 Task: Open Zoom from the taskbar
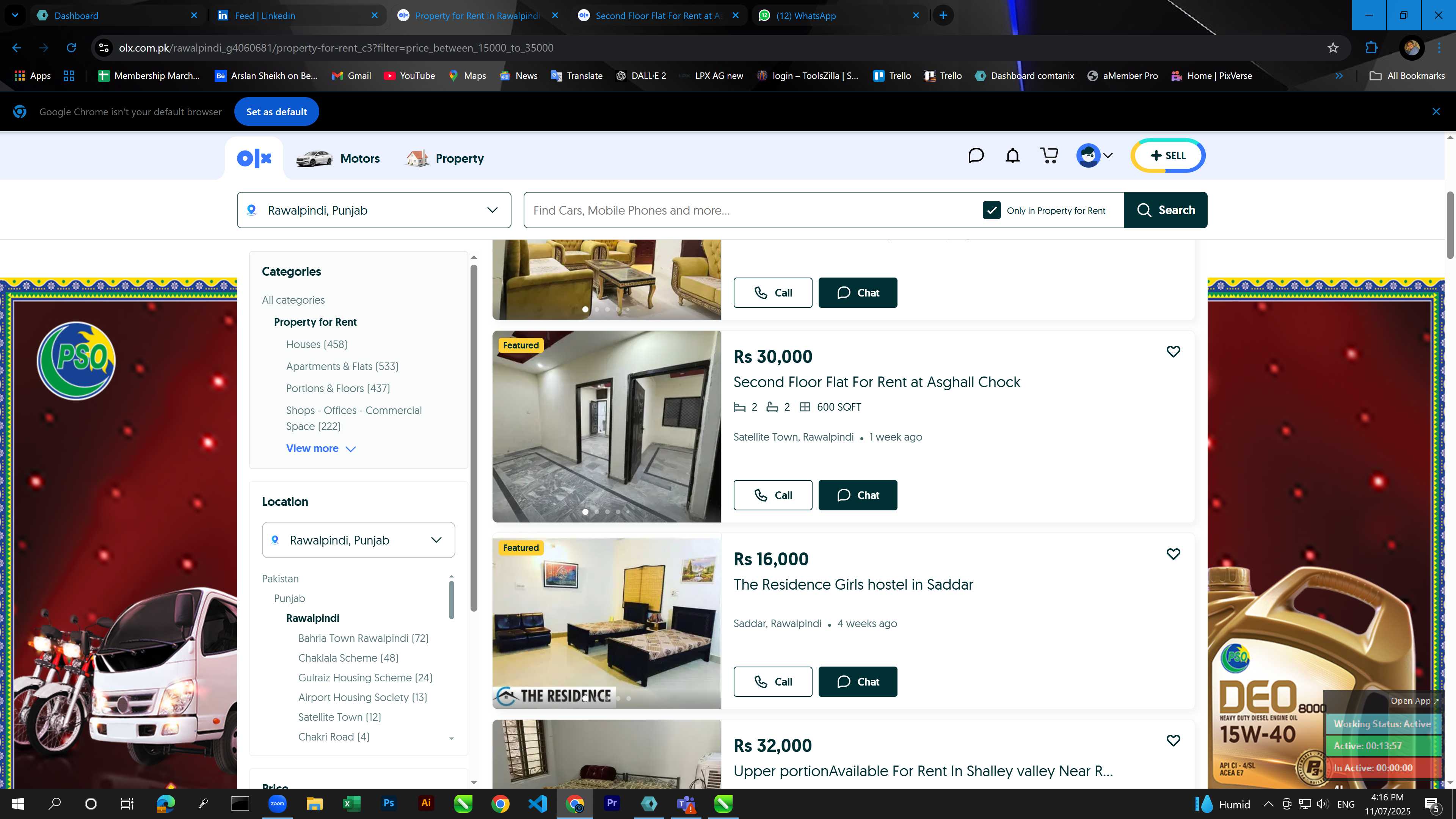277,803
